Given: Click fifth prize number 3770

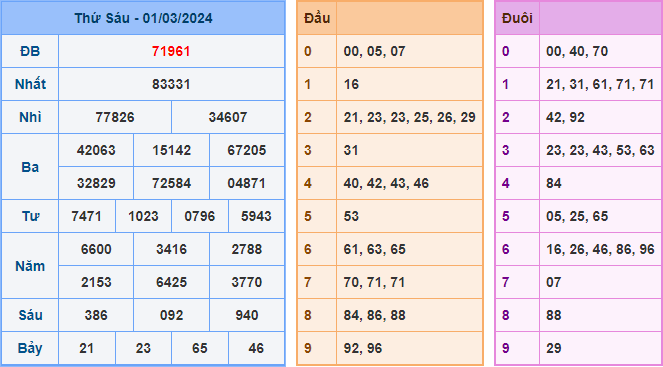Looking at the screenshot, I should click(247, 282).
